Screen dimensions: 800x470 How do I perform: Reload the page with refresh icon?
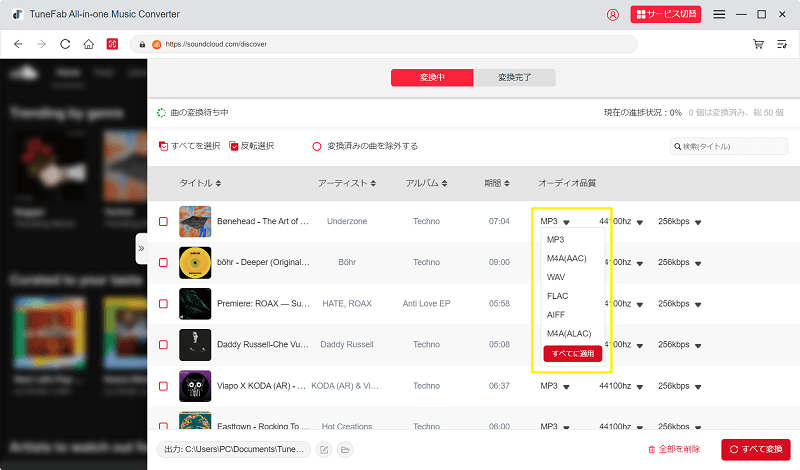coord(65,44)
